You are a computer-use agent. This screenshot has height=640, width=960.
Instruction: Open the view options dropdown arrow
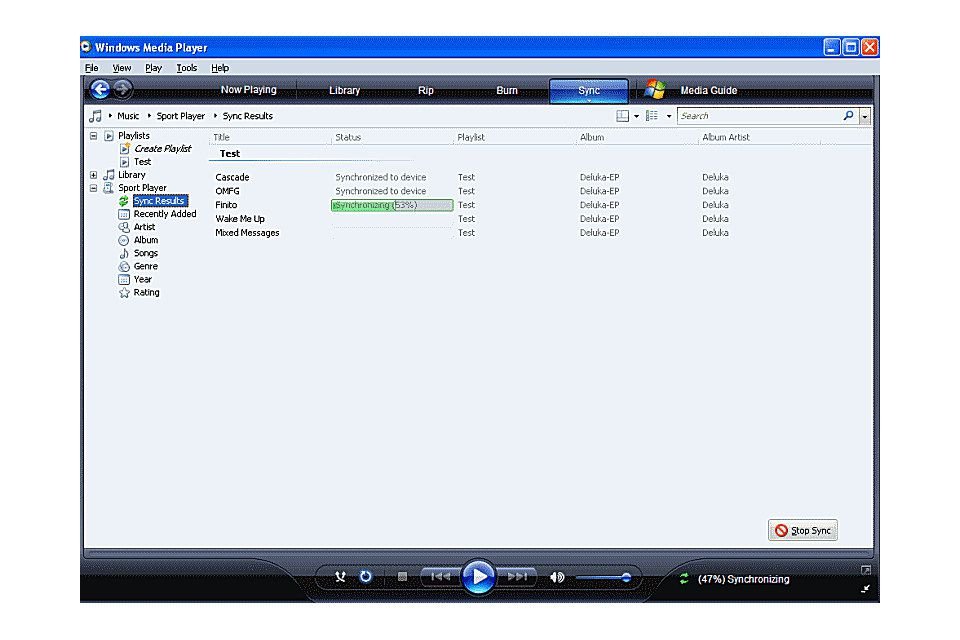(x=669, y=116)
